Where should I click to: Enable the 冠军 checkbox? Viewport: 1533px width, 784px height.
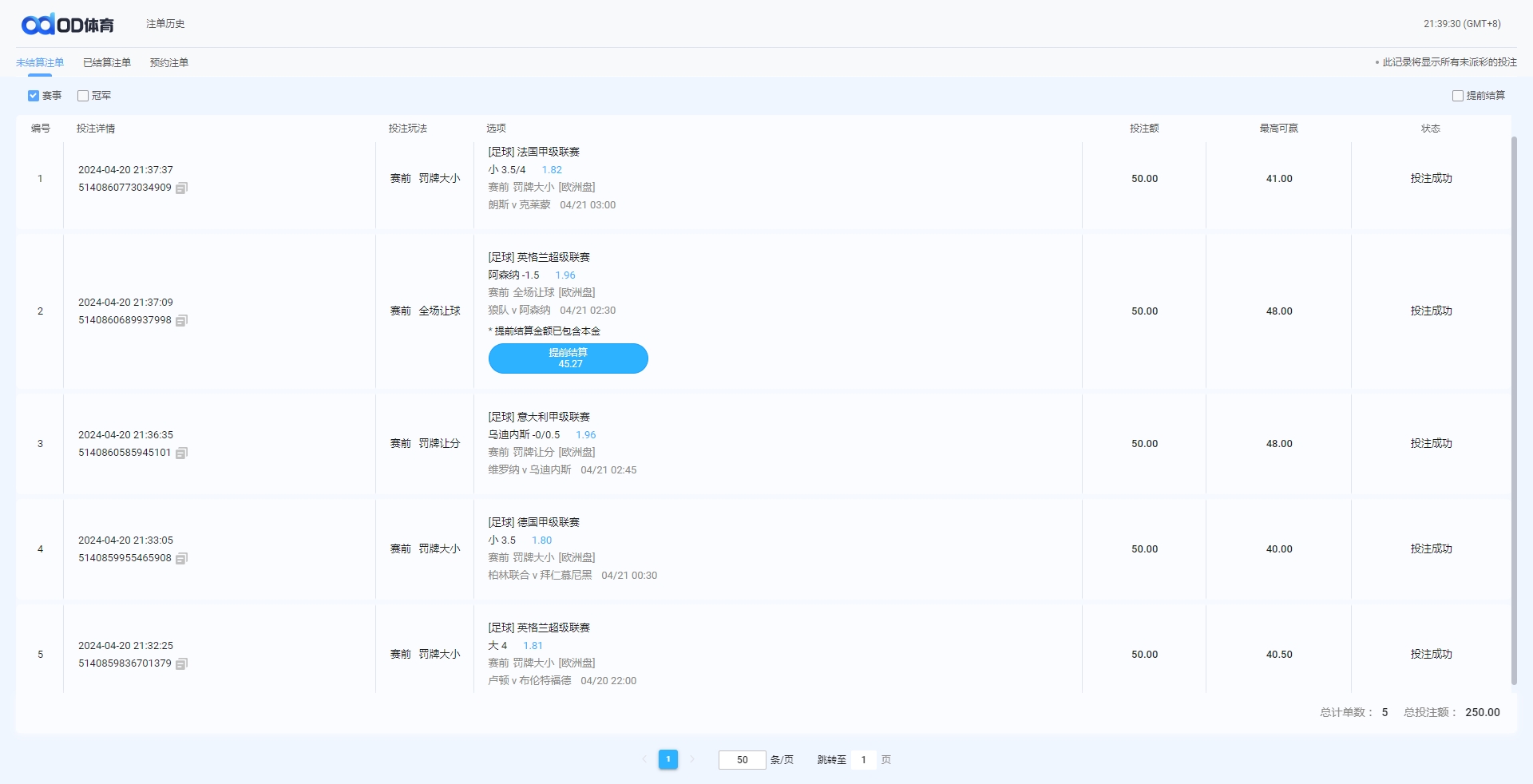[83, 96]
